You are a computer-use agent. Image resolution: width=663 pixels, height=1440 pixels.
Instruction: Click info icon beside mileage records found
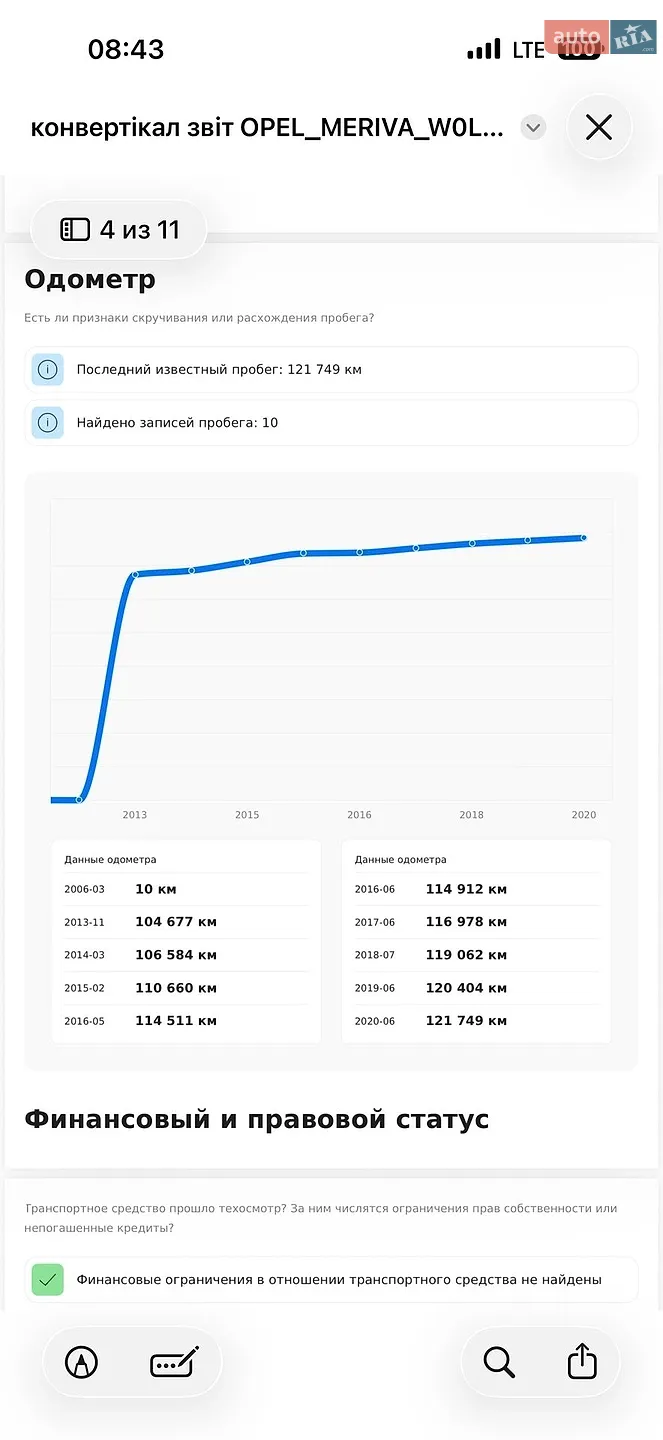(x=47, y=423)
